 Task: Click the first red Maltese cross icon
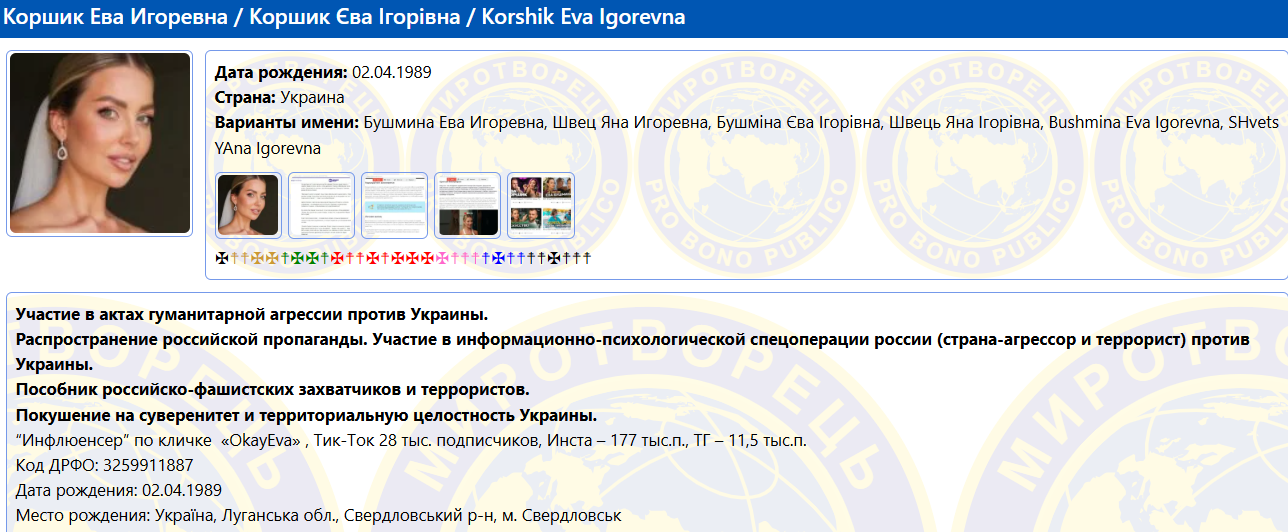336,258
